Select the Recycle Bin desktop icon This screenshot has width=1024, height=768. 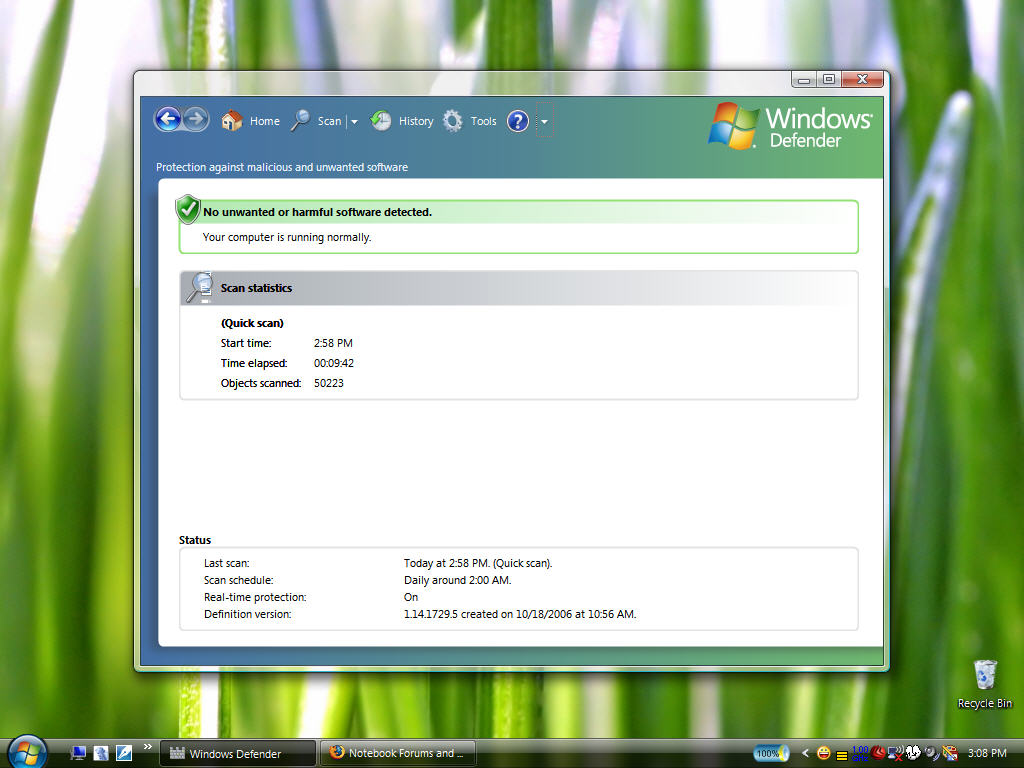[x=985, y=684]
